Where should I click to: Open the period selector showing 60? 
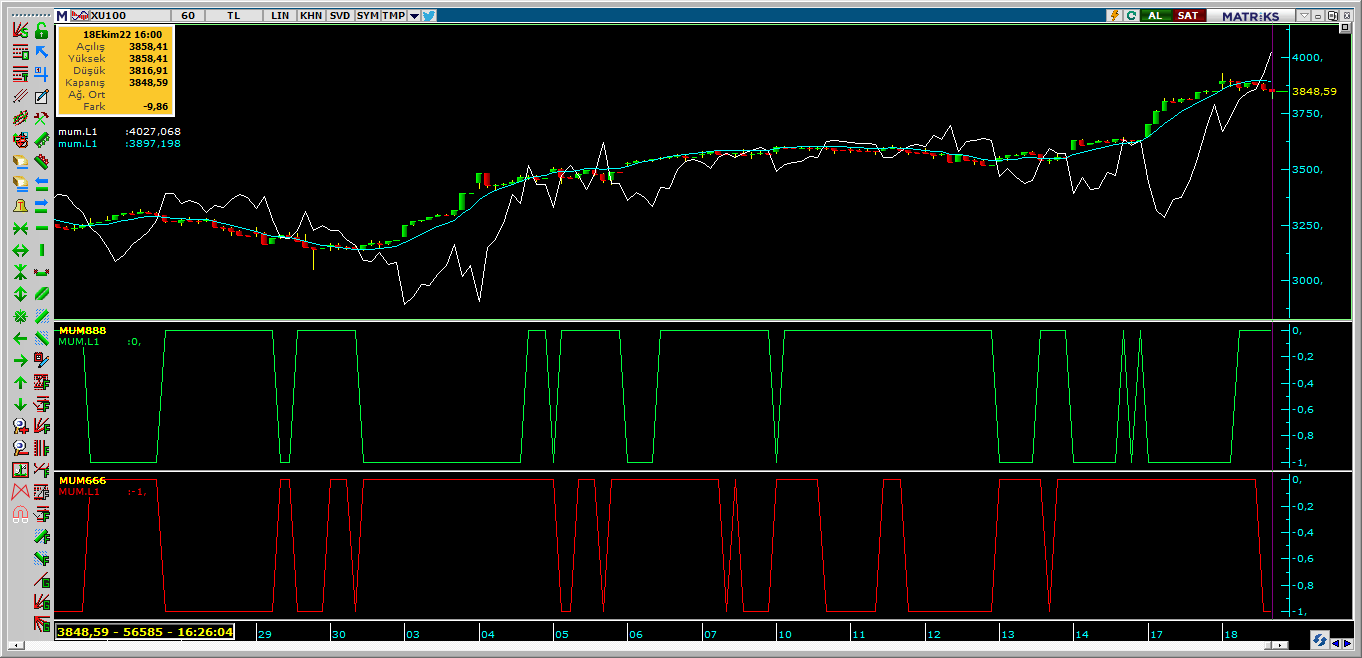click(188, 16)
